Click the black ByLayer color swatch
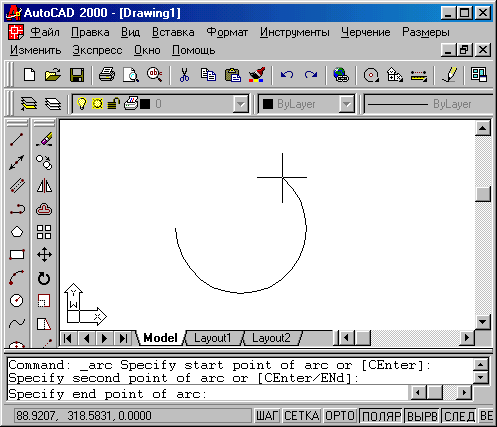 (268, 104)
